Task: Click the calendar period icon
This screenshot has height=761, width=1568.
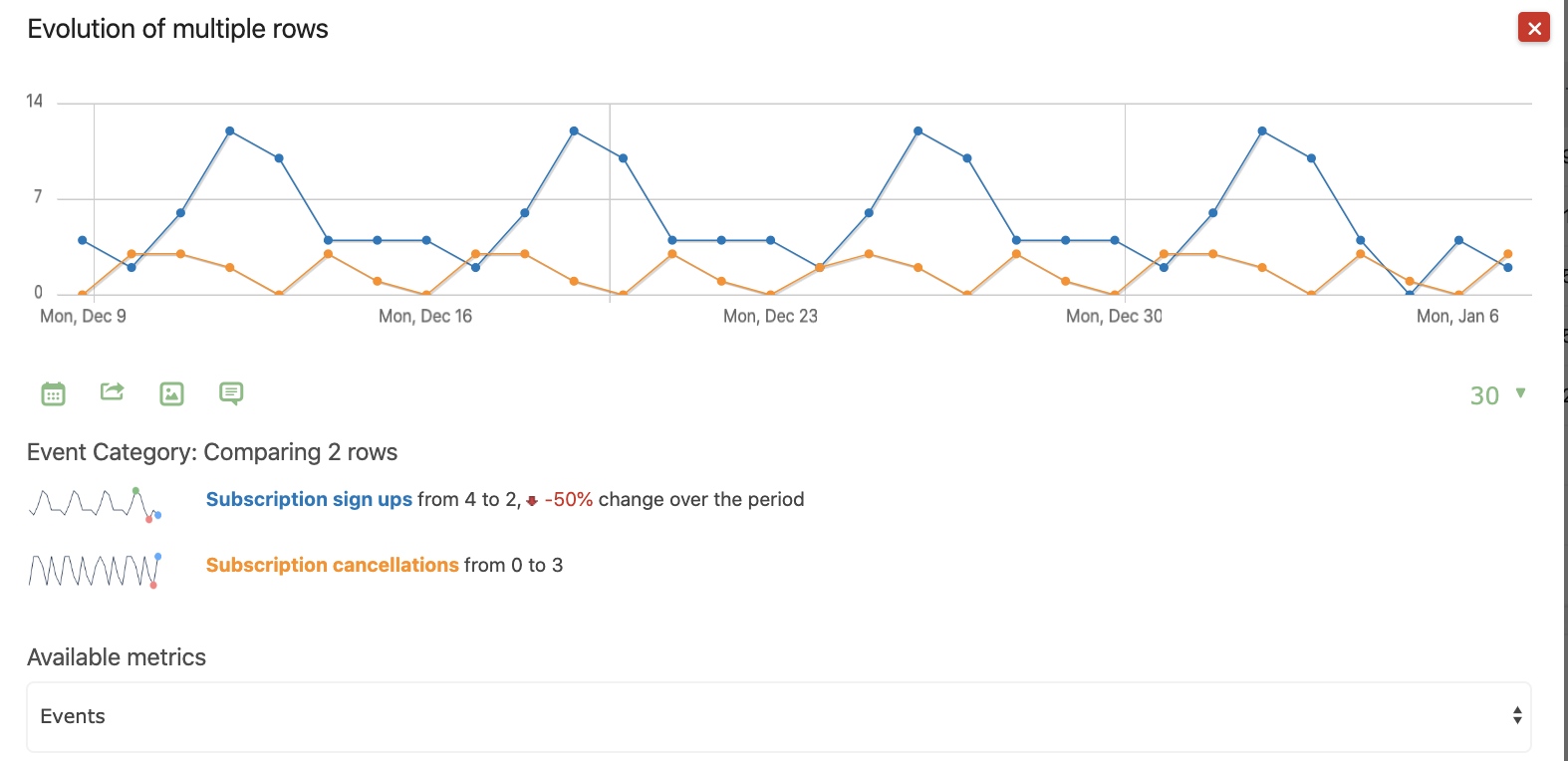Action: tap(54, 394)
